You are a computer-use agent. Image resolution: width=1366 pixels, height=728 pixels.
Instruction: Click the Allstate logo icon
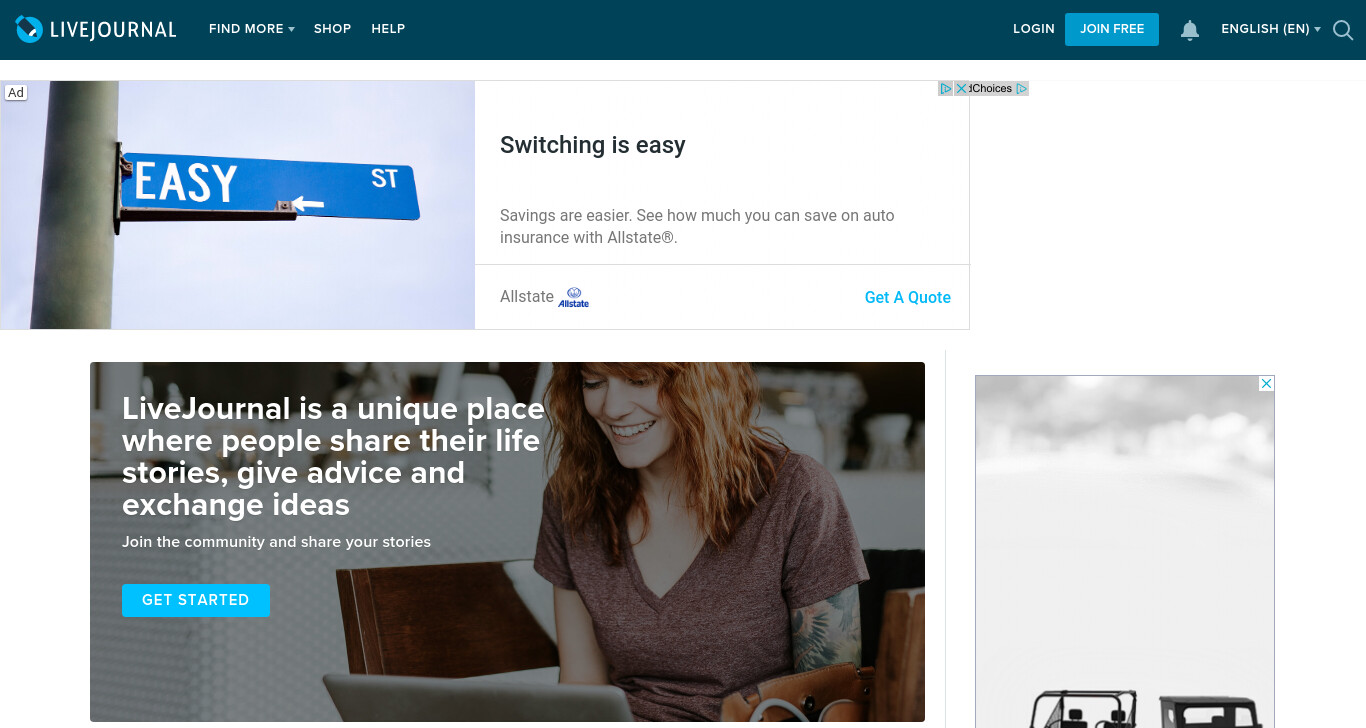(x=574, y=297)
